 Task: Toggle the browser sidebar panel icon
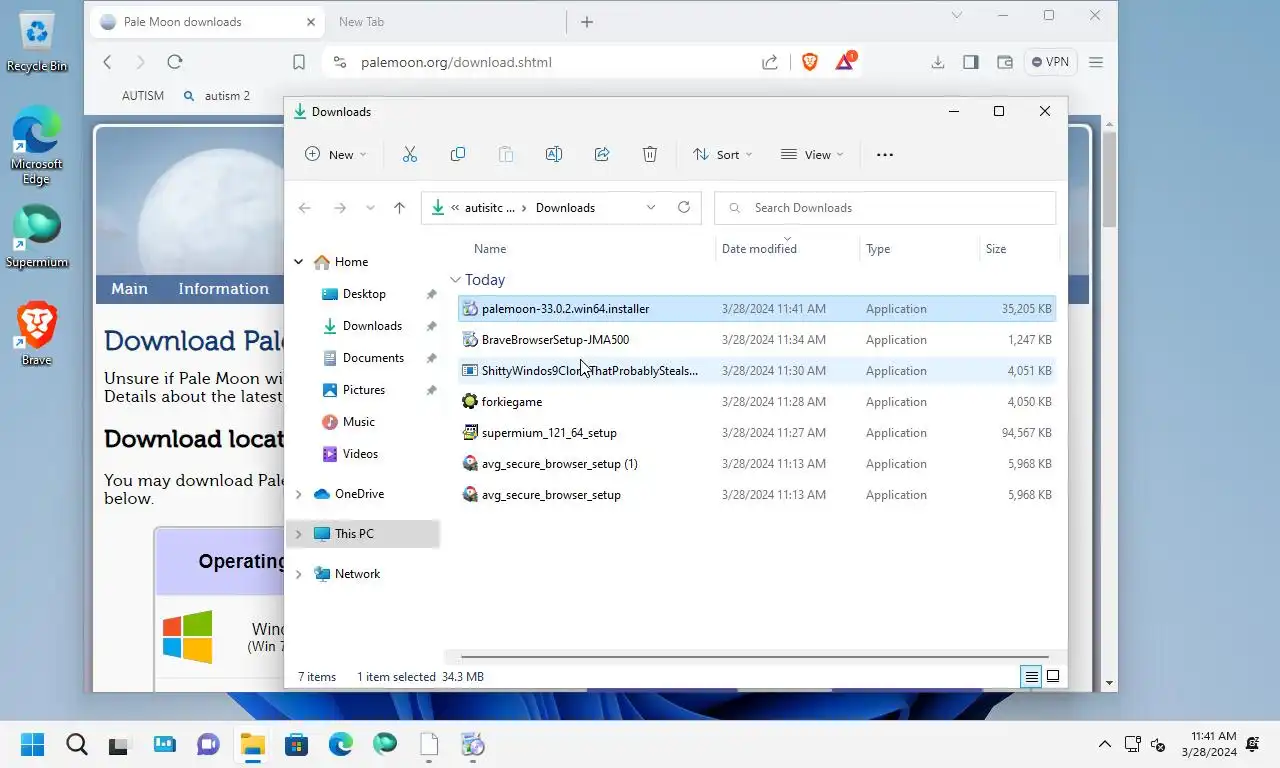point(971,62)
